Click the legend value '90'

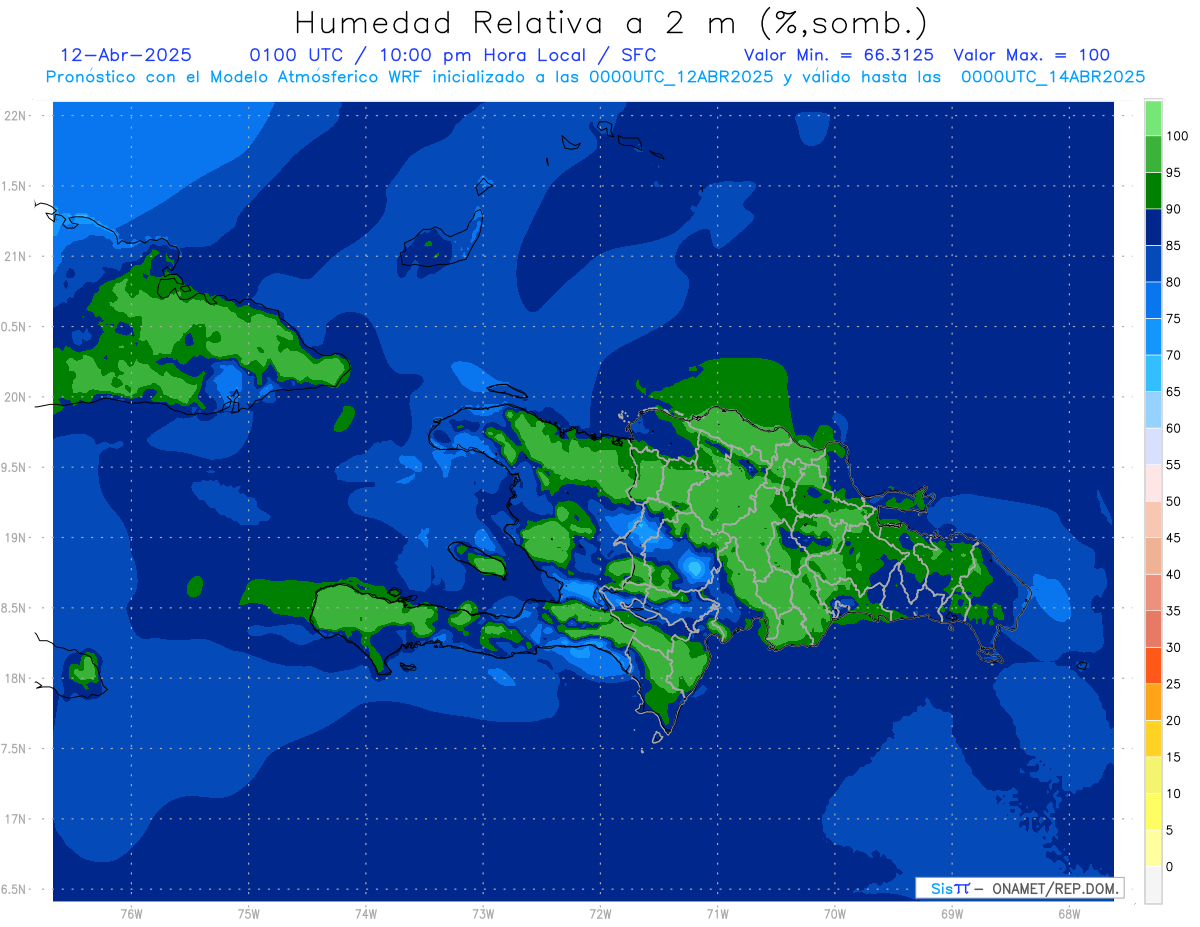[1173, 209]
